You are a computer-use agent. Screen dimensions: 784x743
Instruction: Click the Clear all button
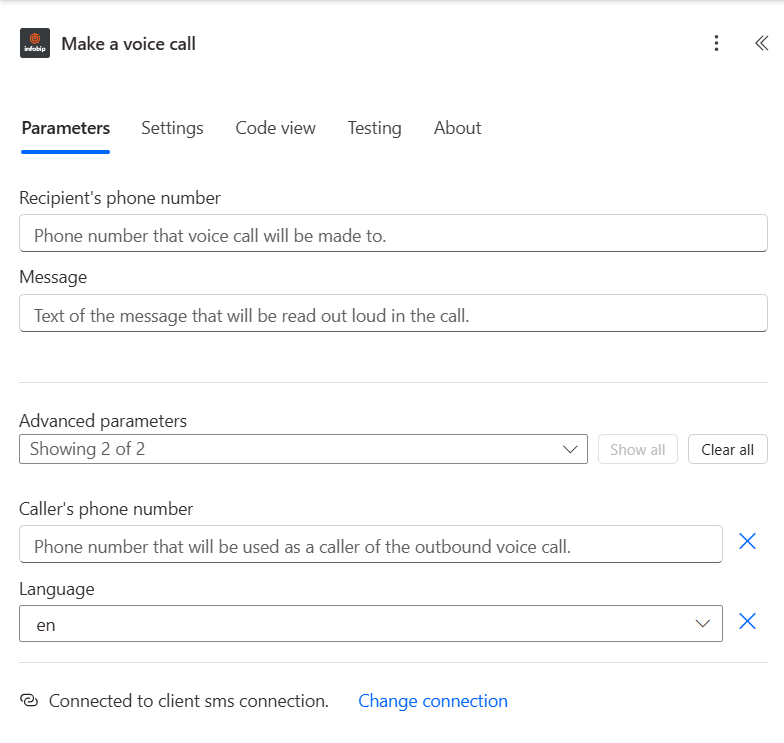tap(728, 450)
